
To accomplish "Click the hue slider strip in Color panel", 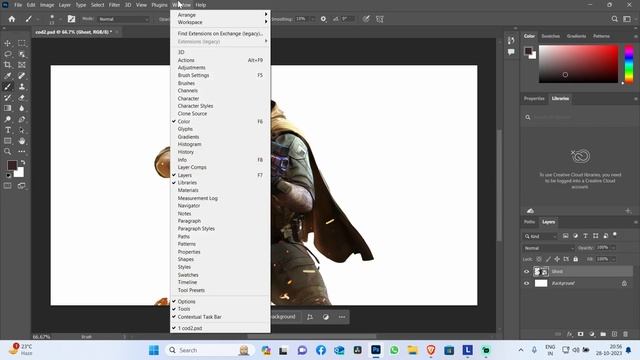I will click(x=629, y=64).
